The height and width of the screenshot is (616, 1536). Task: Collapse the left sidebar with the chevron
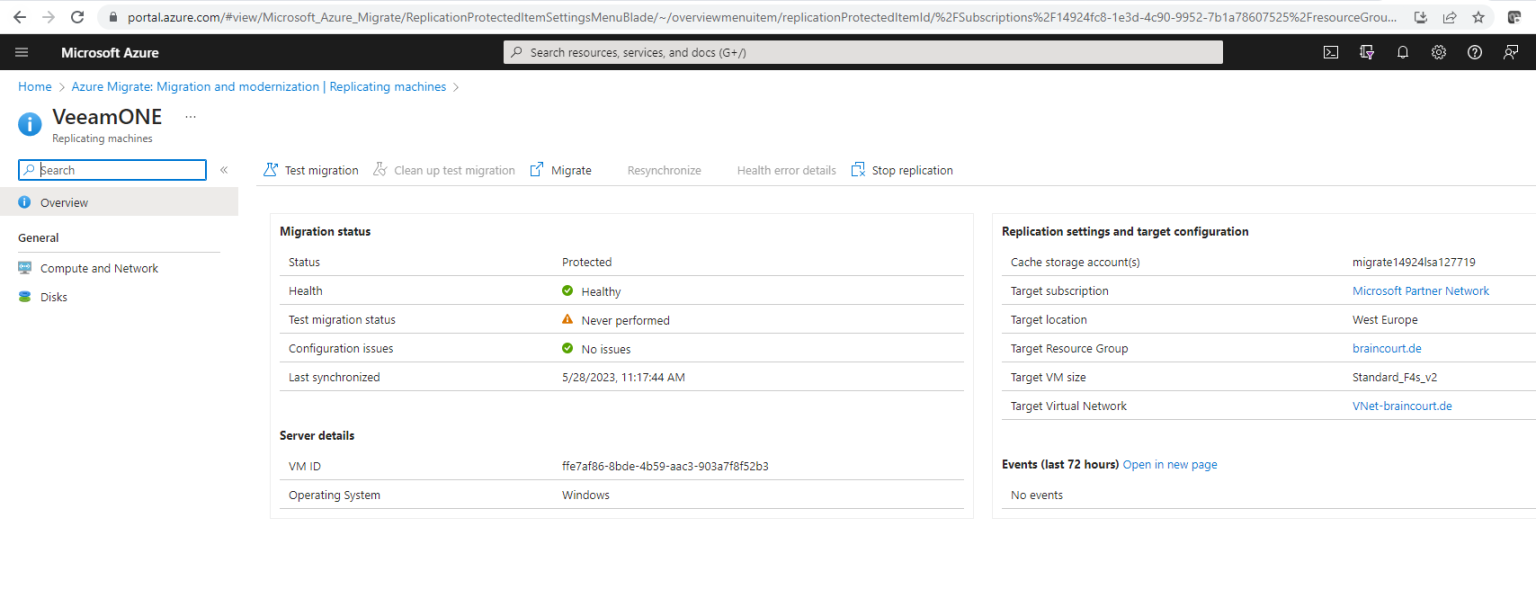224,170
